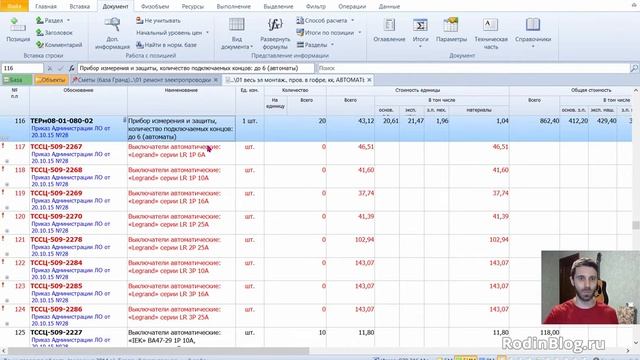Open the Раздел dropdown arrow
This screenshot has width=640, height=360.
pos(68,20)
